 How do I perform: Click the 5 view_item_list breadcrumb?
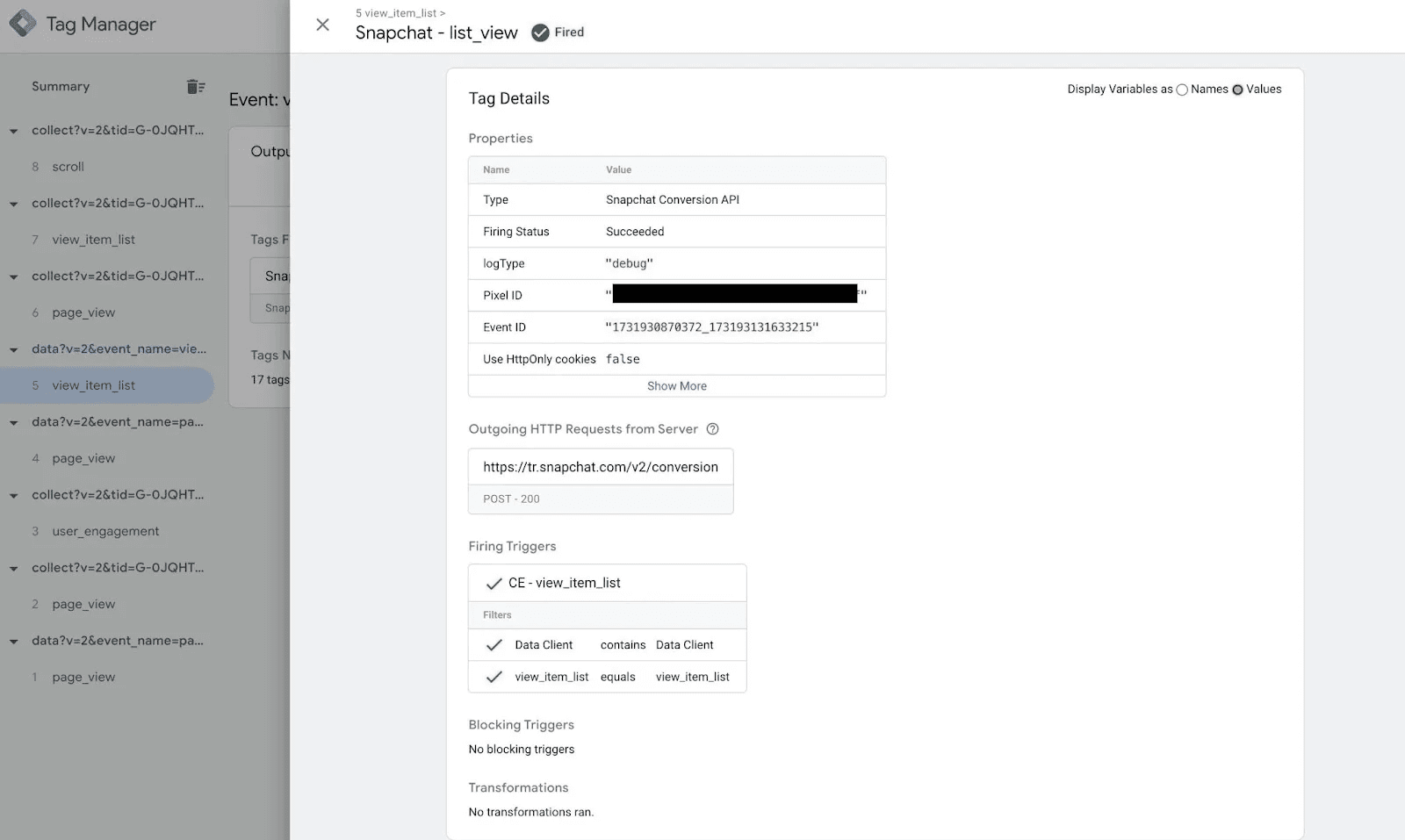pyautogui.click(x=400, y=13)
